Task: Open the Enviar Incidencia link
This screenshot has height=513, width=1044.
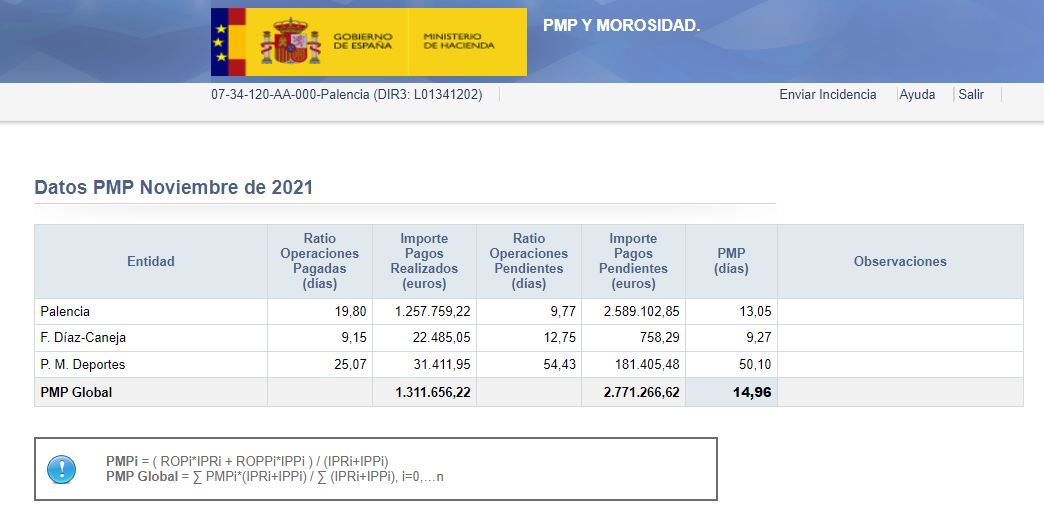Action: pyautogui.click(x=827, y=95)
